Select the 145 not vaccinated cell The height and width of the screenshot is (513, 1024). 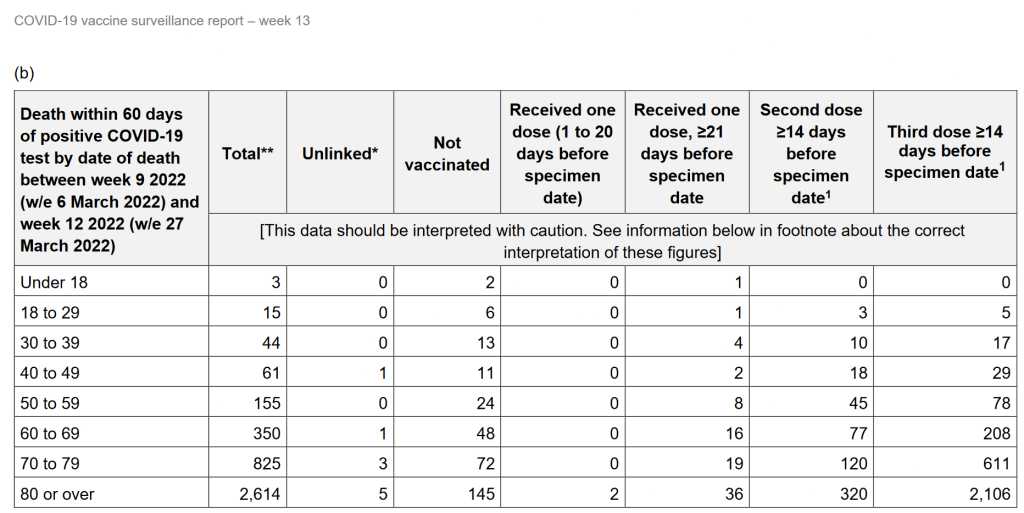[x=480, y=494]
